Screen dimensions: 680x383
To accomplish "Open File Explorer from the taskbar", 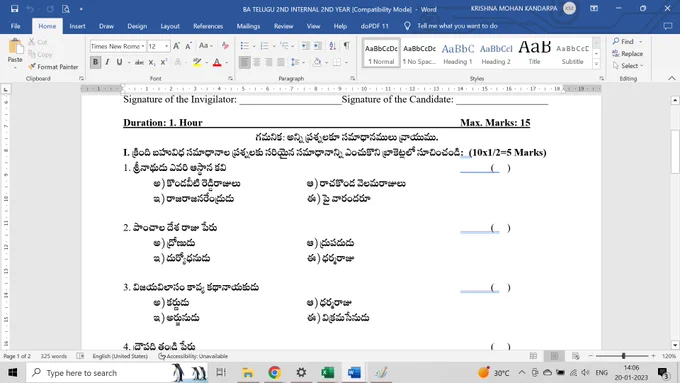I will [x=248, y=373].
